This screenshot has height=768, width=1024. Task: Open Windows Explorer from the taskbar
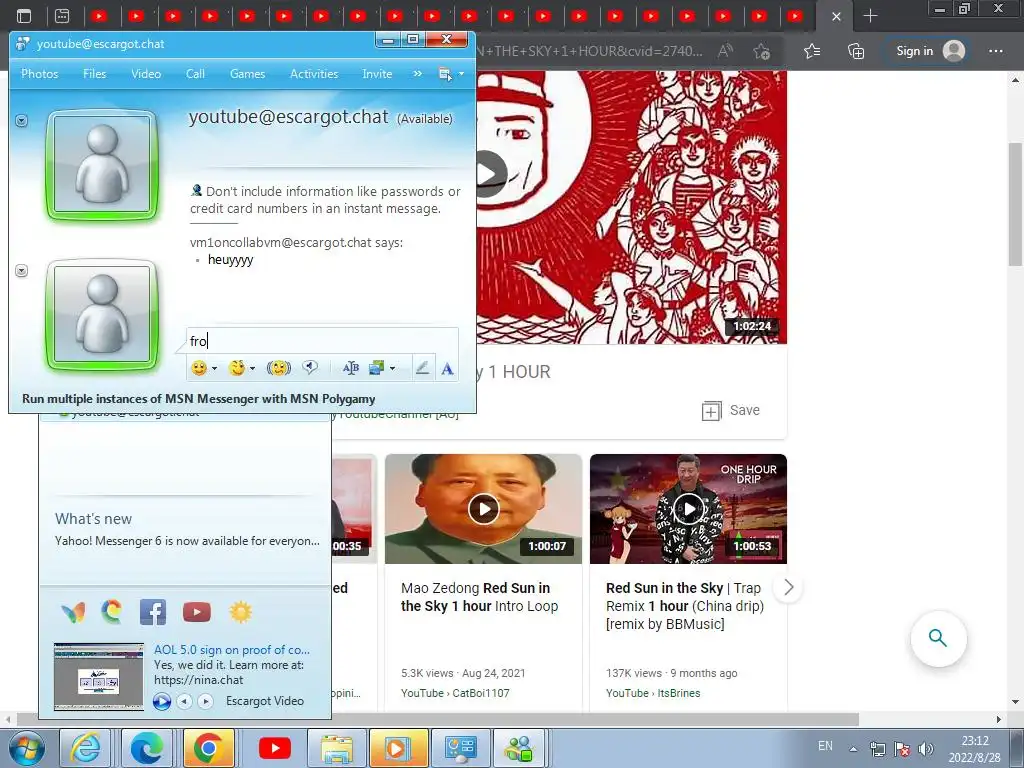336,748
